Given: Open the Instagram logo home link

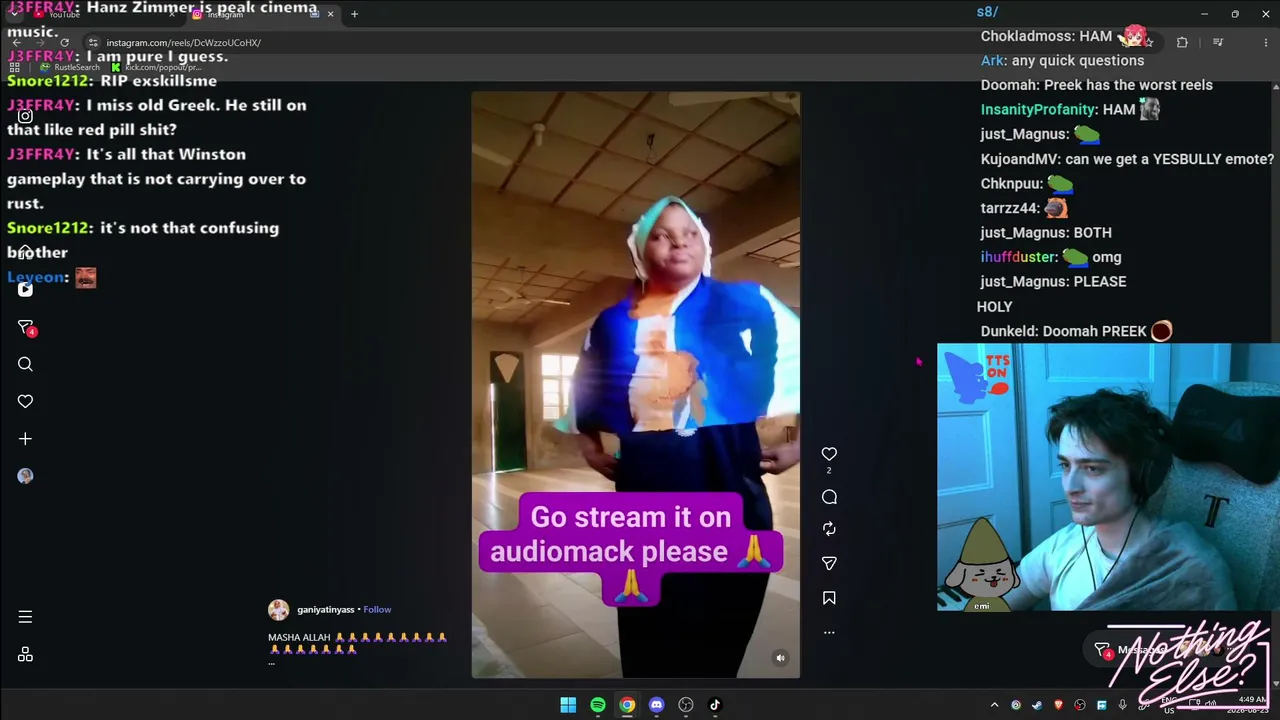Looking at the screenshot, I should (25, 116).
